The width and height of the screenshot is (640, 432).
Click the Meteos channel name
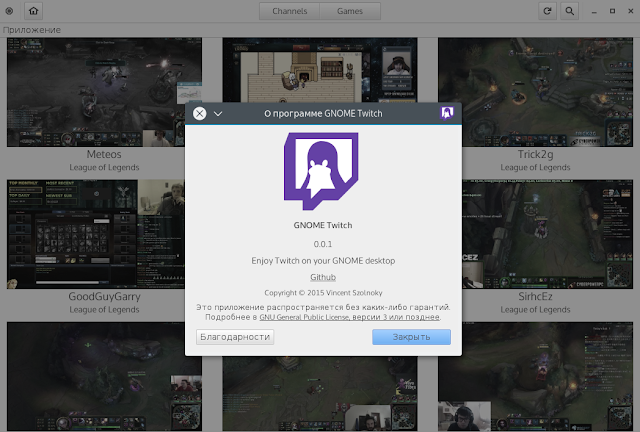coord(104,154)
